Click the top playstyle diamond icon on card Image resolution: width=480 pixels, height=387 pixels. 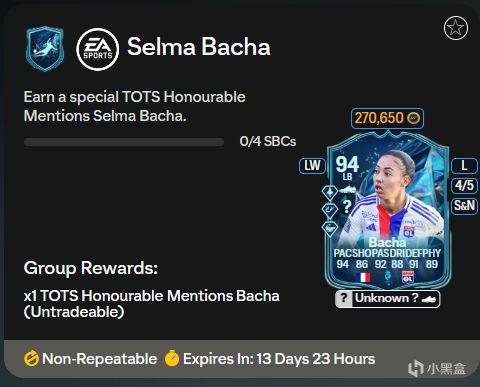pyautogui.click(x=330, y=193)
